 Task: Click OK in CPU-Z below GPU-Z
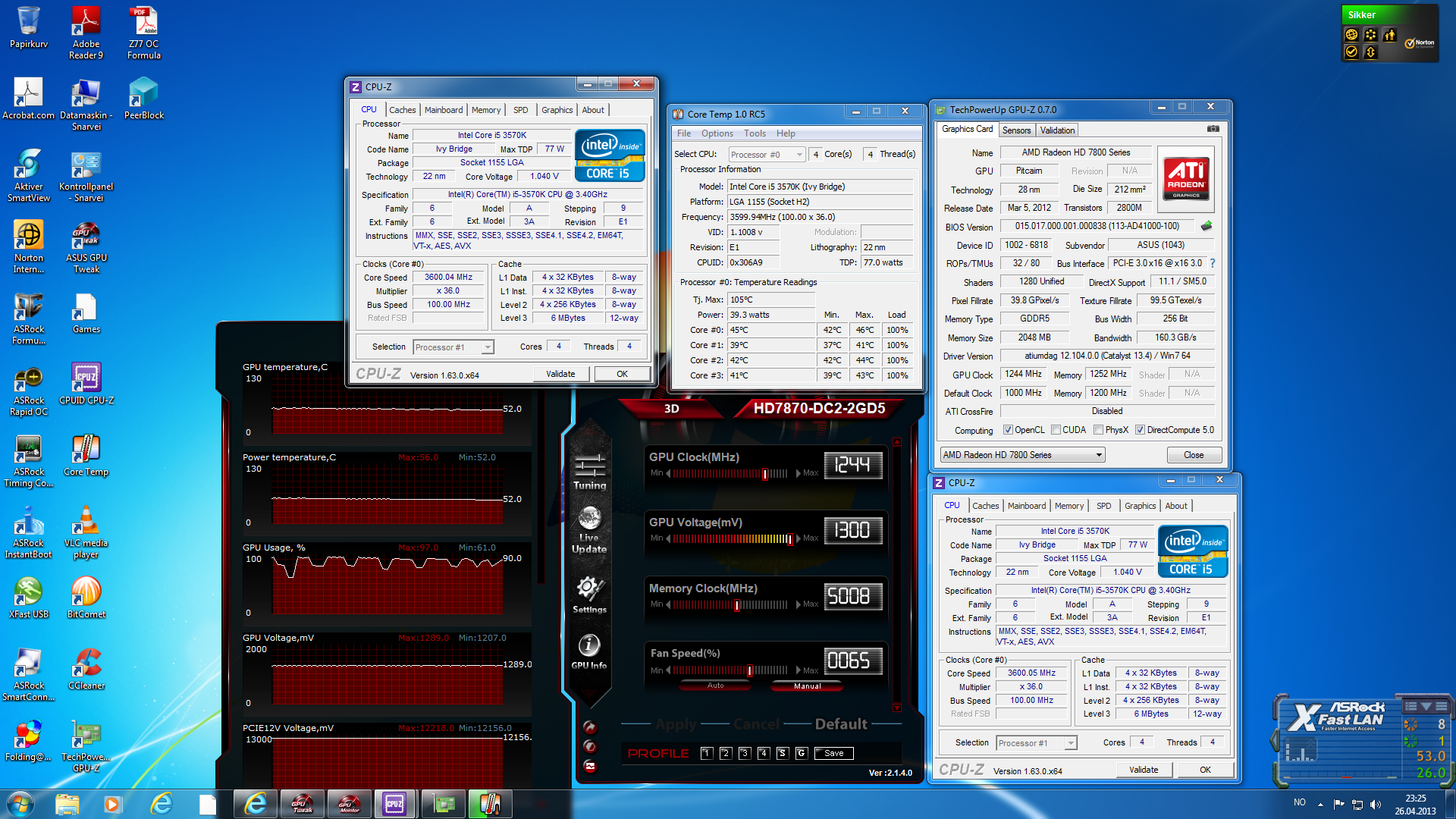coord(1205,770)
